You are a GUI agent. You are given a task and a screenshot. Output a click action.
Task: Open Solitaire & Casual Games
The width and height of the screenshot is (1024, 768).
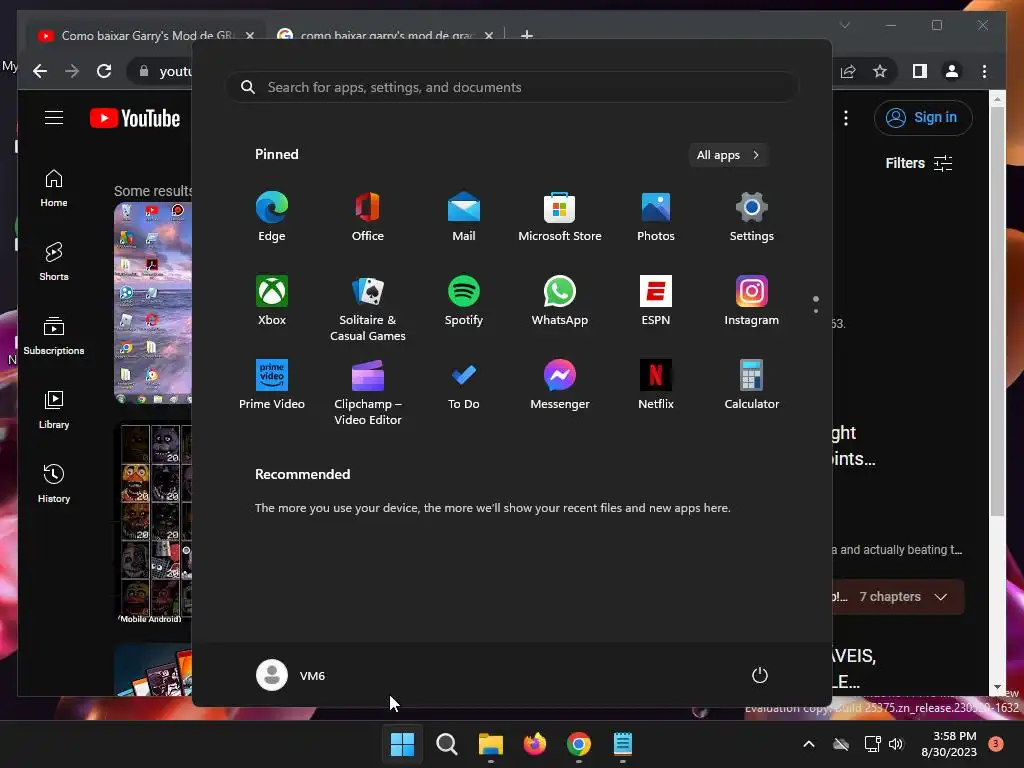368,308
